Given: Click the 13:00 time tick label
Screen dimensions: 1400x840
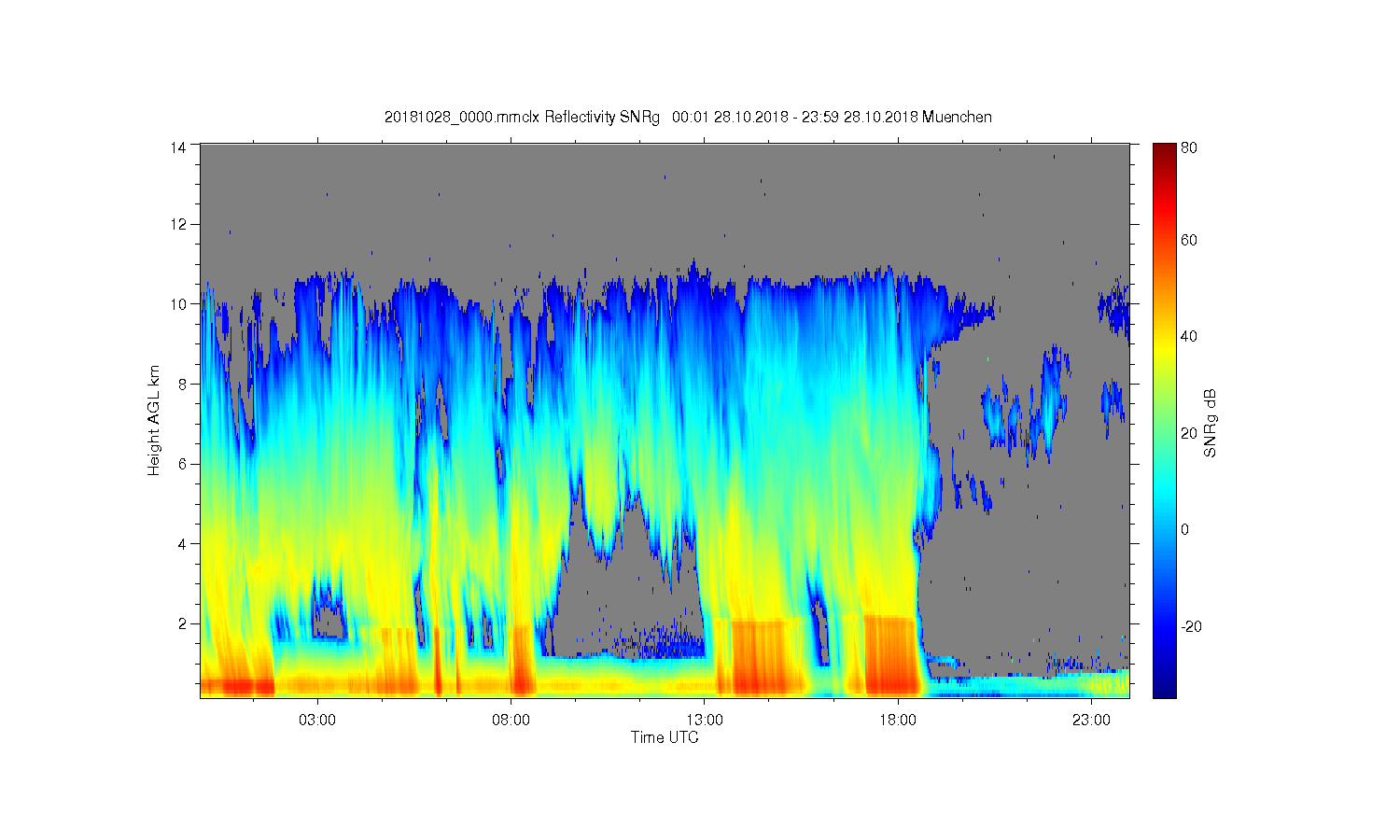Looking at the screenshot, I should pos(705,721).
